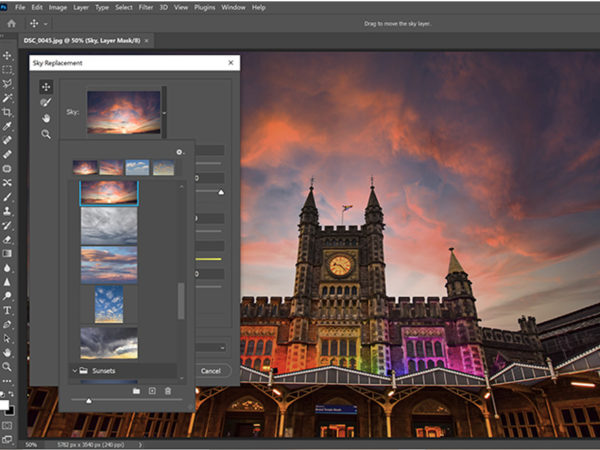This screenshot has height=450, width=600.
Task: Click the create new sky icon
Action: 152,391
